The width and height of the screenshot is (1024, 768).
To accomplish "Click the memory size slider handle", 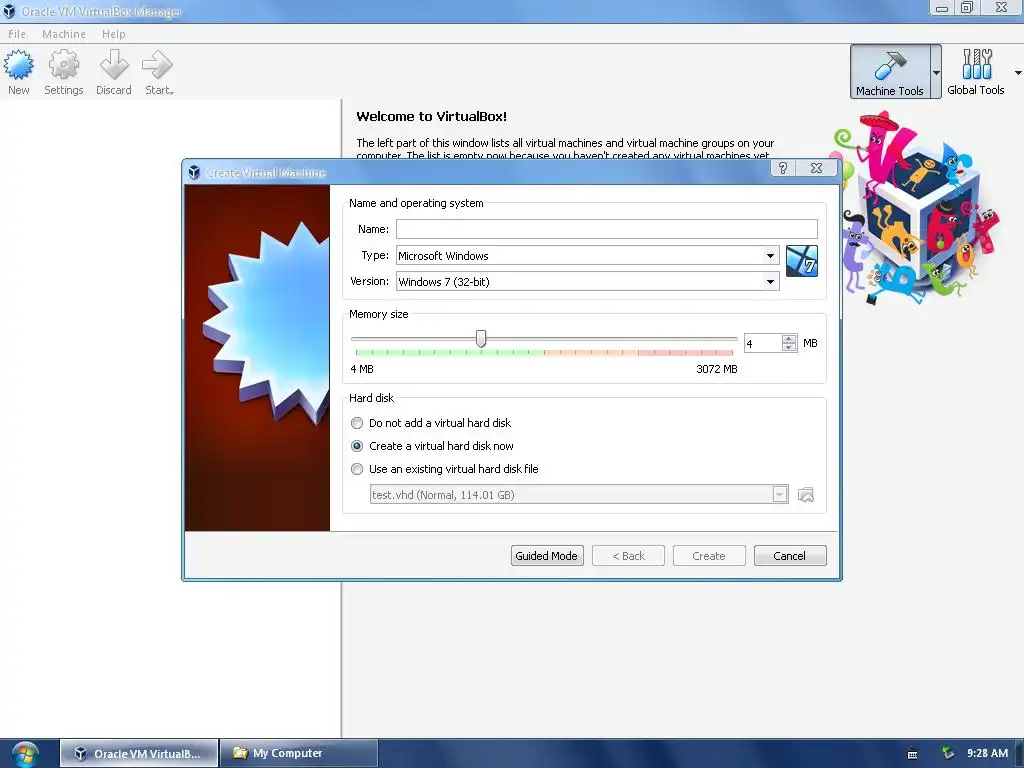I will 481,338.
